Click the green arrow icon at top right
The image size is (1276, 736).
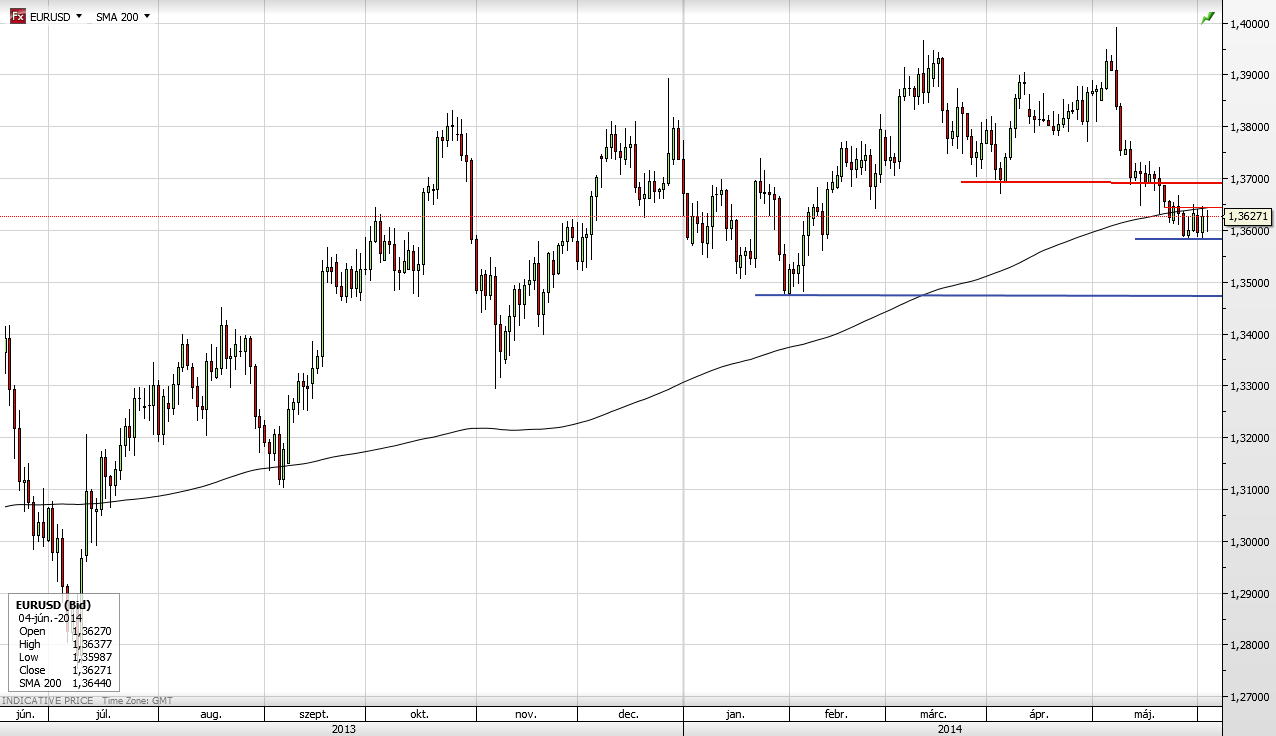point(1208,18)
